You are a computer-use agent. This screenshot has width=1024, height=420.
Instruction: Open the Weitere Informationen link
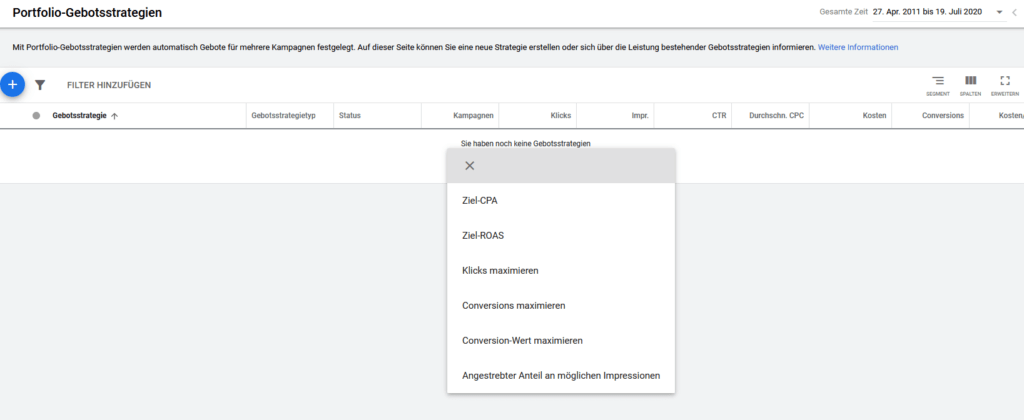[x=858, y=47]
